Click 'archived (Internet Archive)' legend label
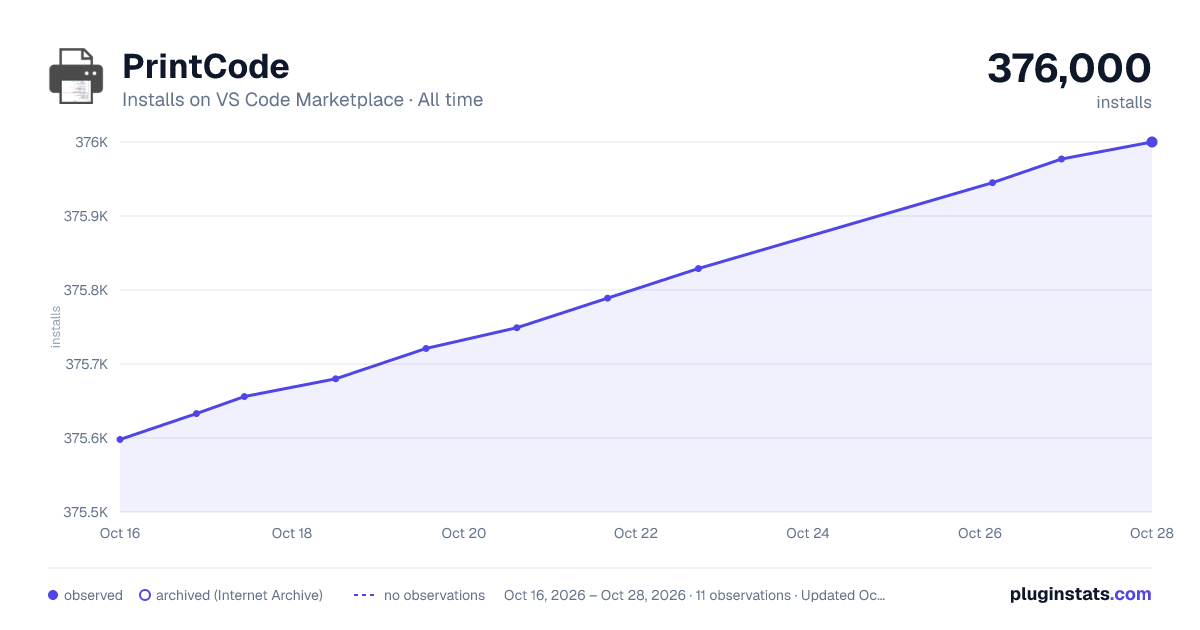Image resolution: width=1200 pixels, height=630 pixels. [239, 595]
